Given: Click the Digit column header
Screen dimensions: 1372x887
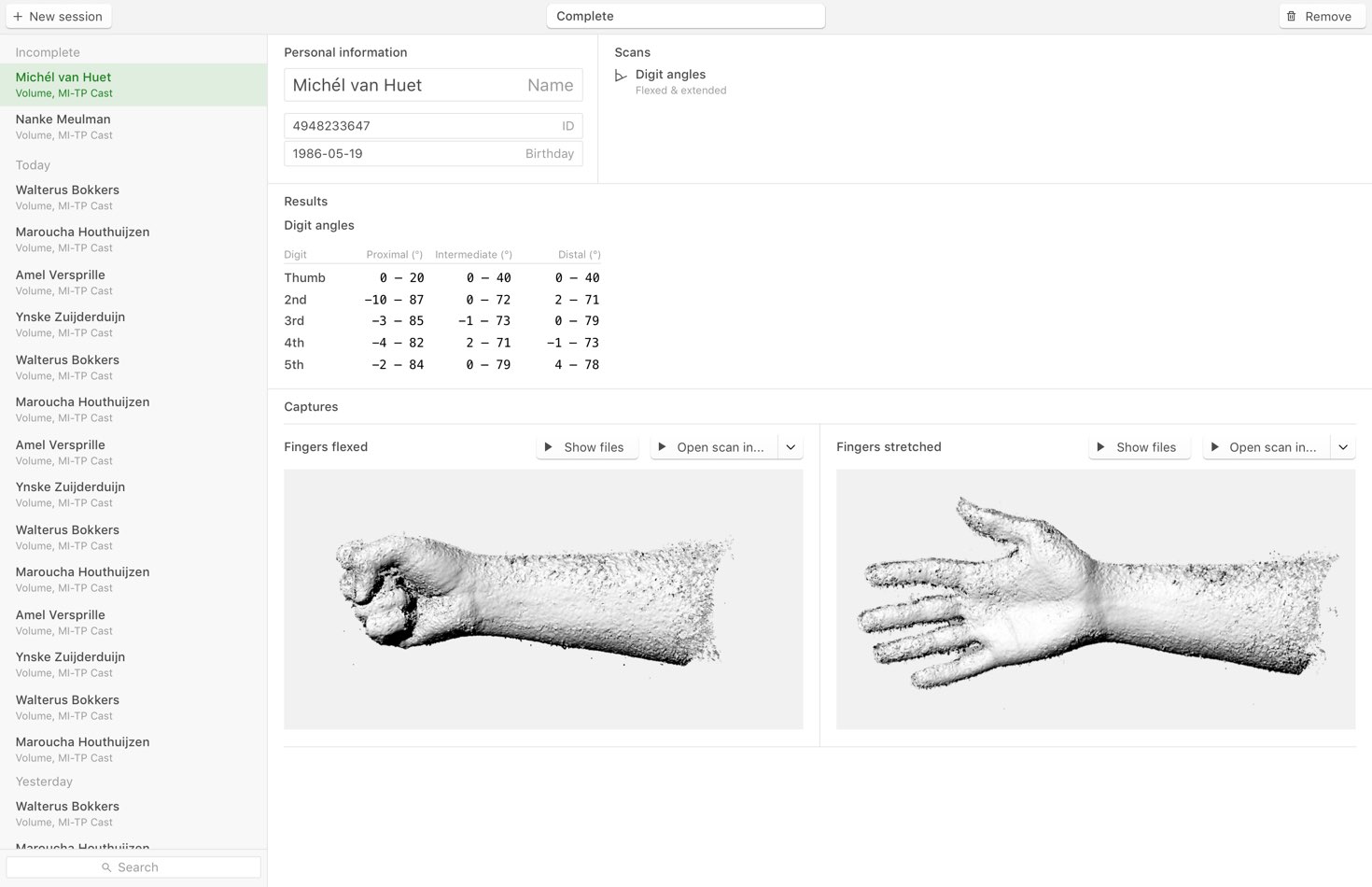Looking at the screenshot, I should (x=295, y=255).
